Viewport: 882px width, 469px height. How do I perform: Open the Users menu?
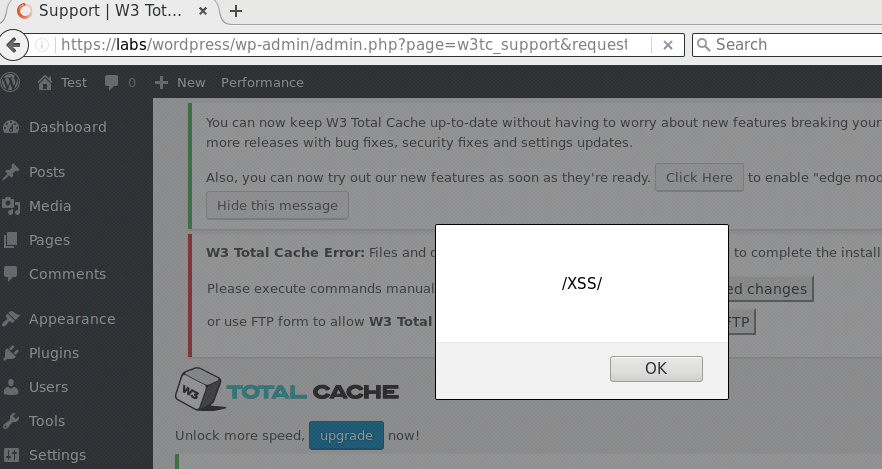[x=48, y=387]
